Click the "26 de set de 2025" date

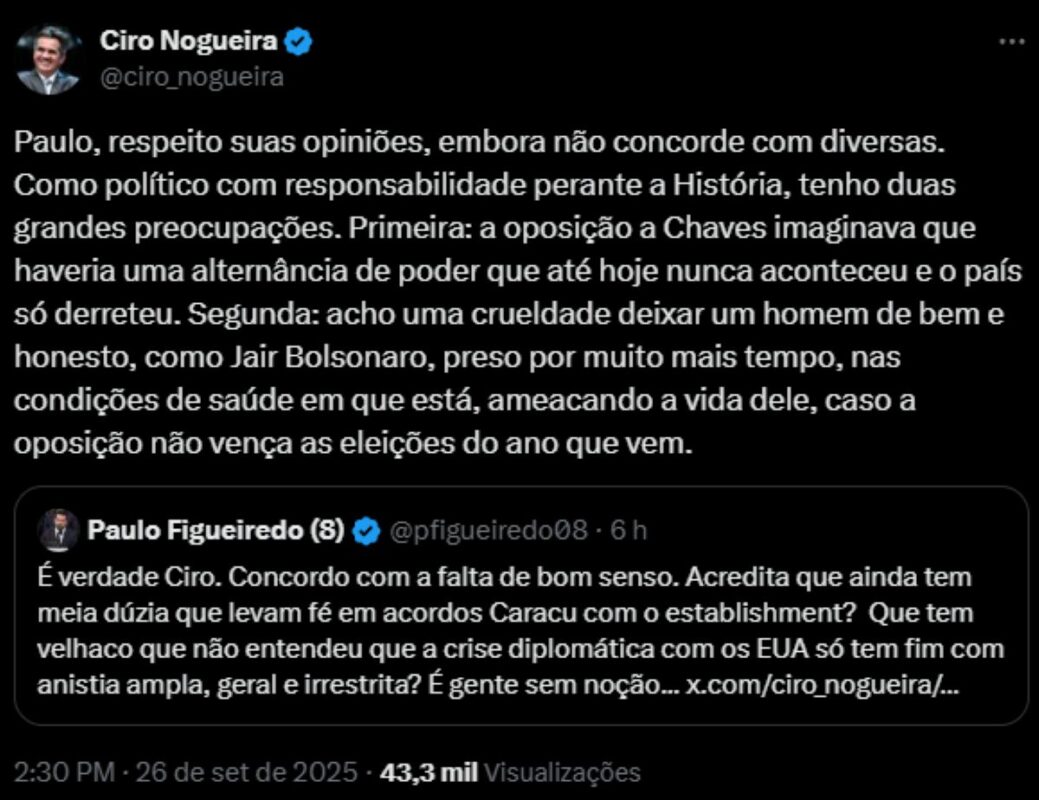246,773
